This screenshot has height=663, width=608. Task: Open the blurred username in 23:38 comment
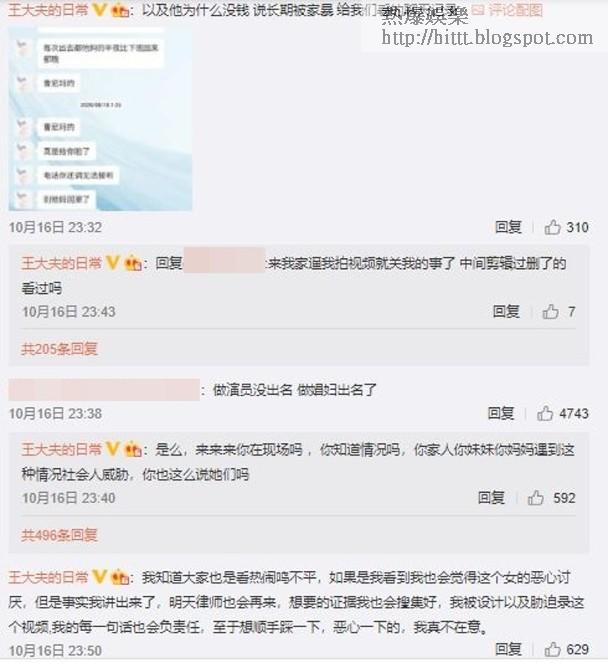[104, 390]
